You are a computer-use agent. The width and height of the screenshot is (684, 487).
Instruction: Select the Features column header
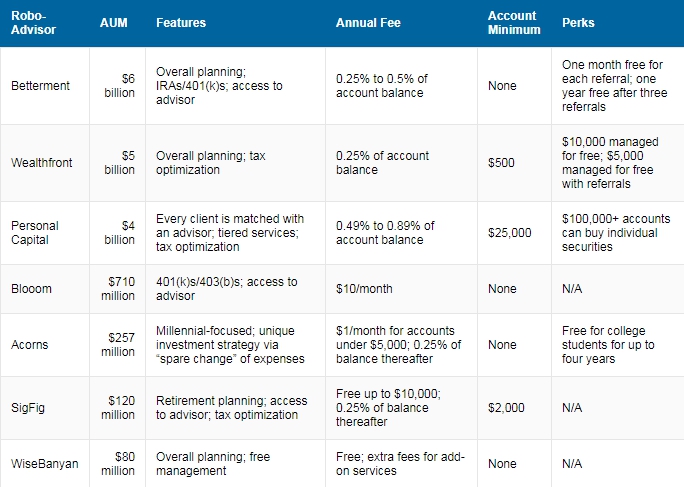[x=181, y=22]
